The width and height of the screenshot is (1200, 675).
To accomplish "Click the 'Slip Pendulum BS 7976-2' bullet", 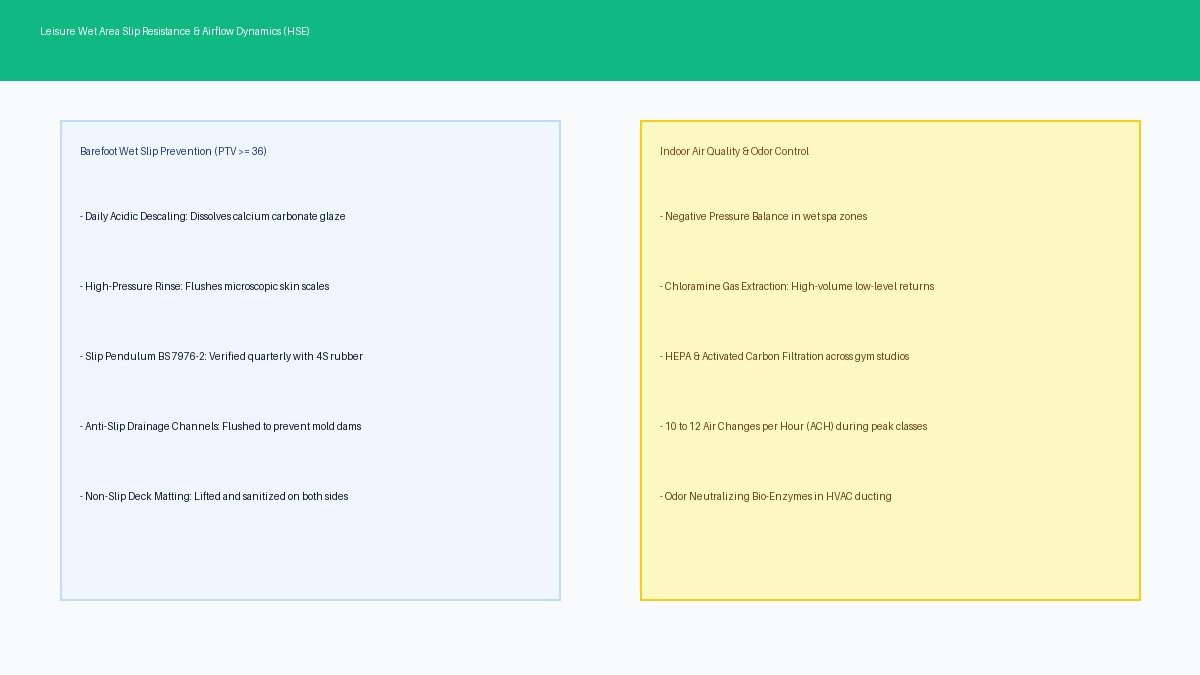I will click(x=221, y=356).
